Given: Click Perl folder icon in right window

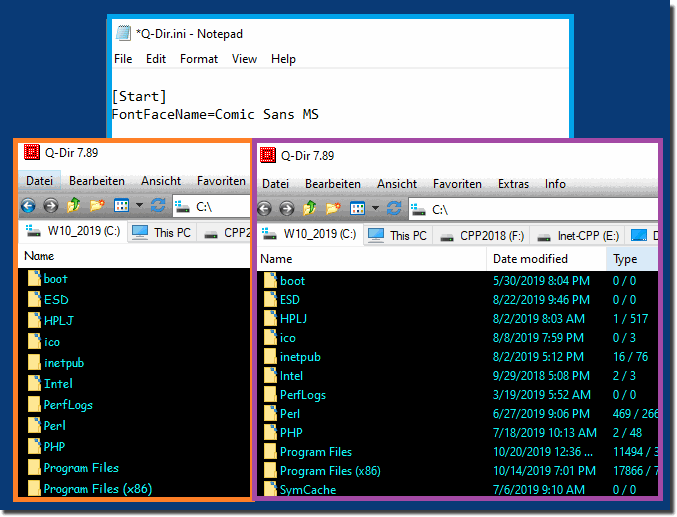Looking at the screenshot, I should coord(270,413).
